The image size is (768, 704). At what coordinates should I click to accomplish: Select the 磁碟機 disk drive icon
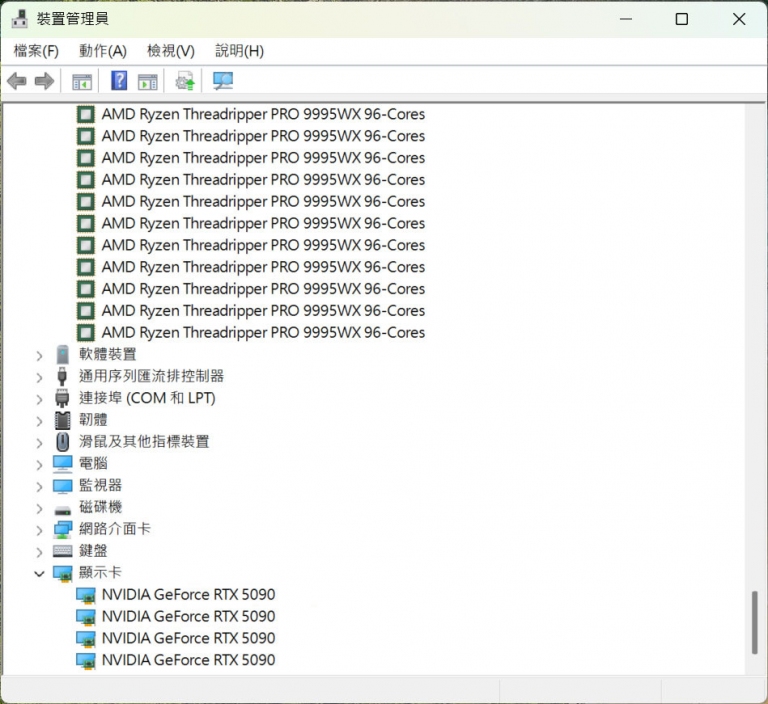coord(63,507)
